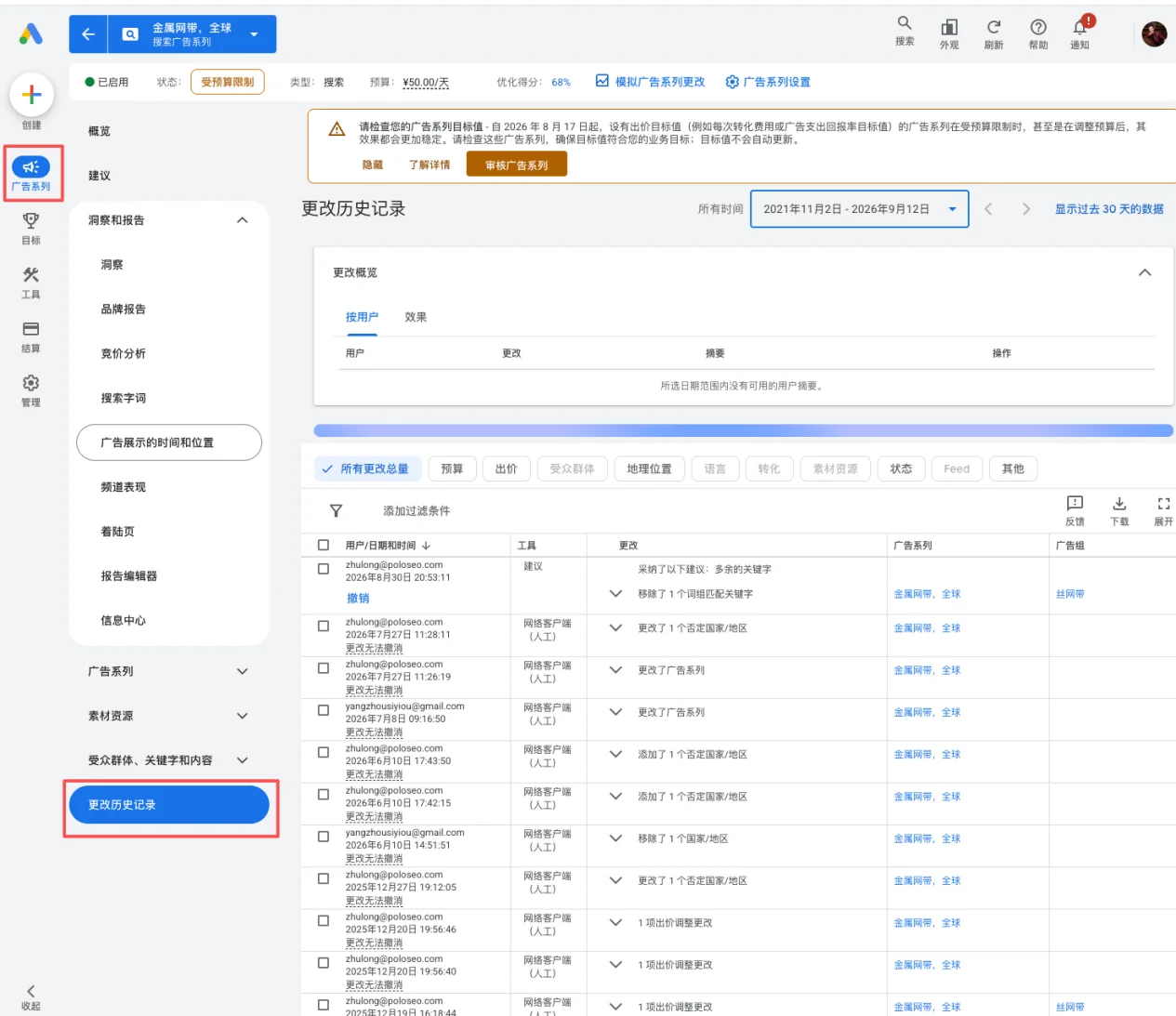Screen dimensions: 1176x1016
Task: Switch to the 效果 tab
Action: (x=416, y=317)
